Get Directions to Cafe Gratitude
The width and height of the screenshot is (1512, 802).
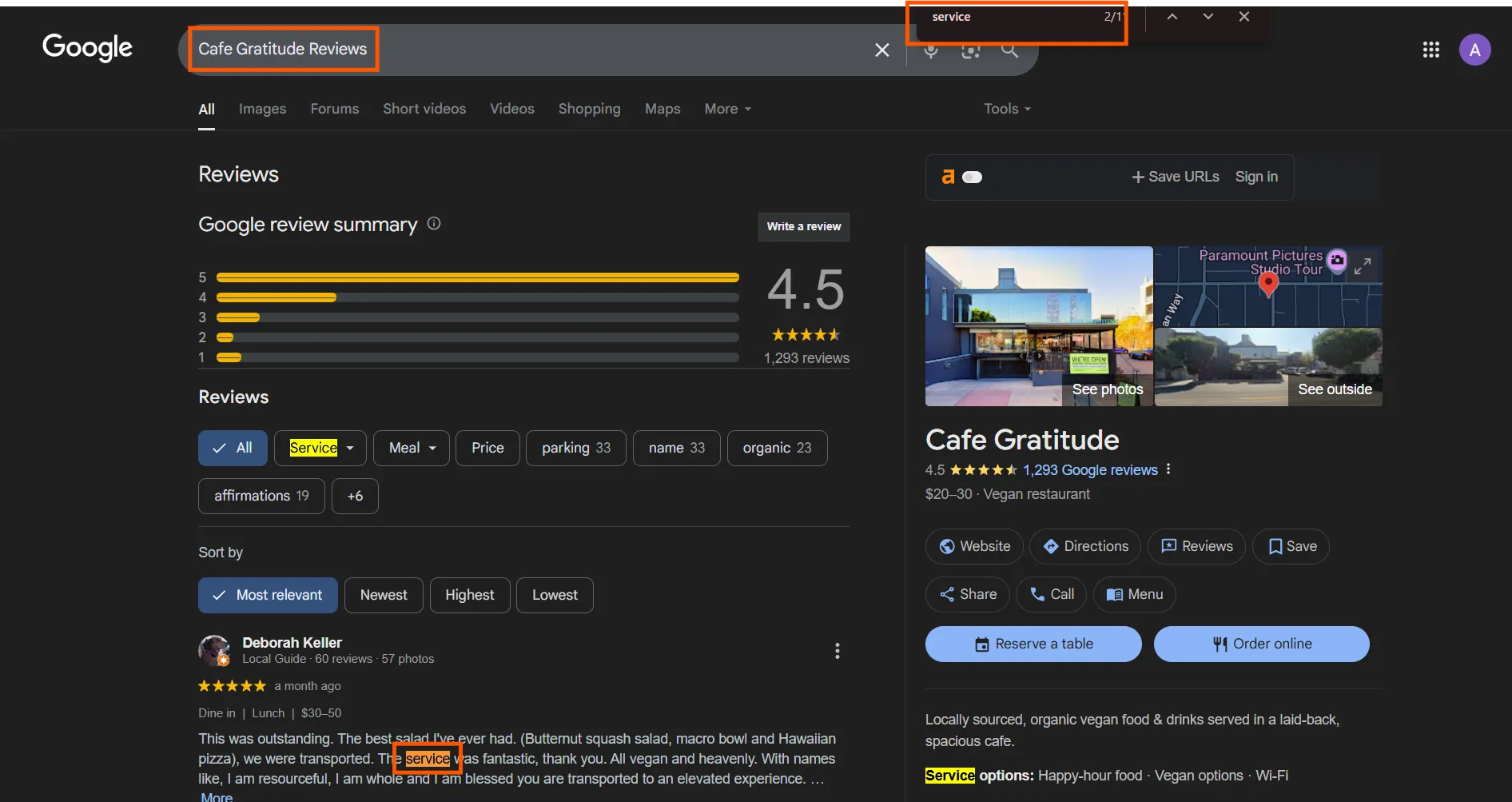[1085, 546]
